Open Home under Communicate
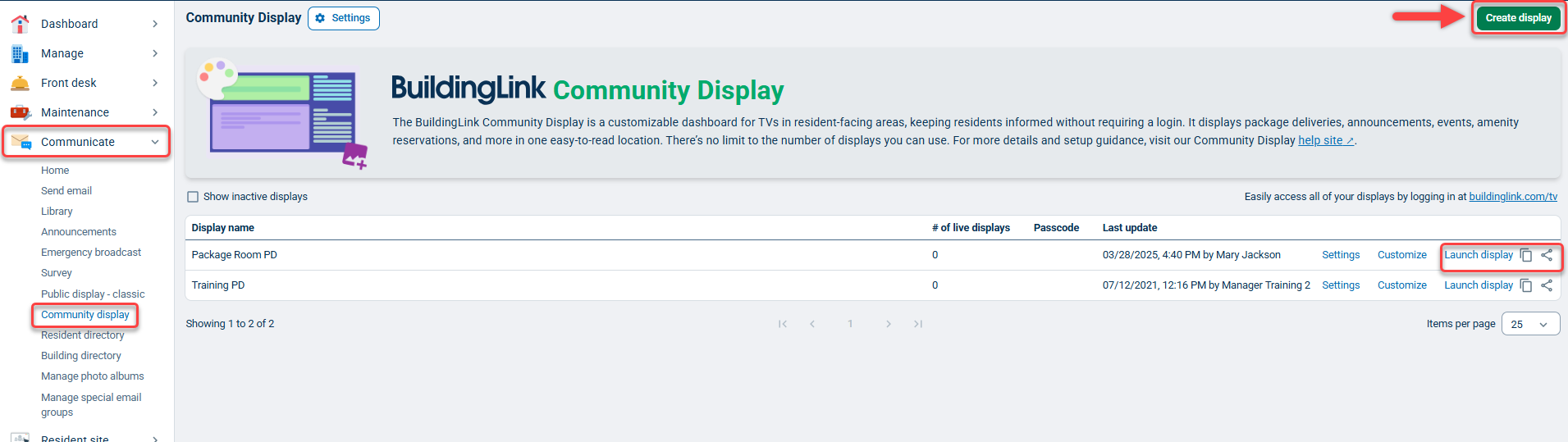Image resolution: width=1568 pixels, height=442 pixels. tap(55, 171)
